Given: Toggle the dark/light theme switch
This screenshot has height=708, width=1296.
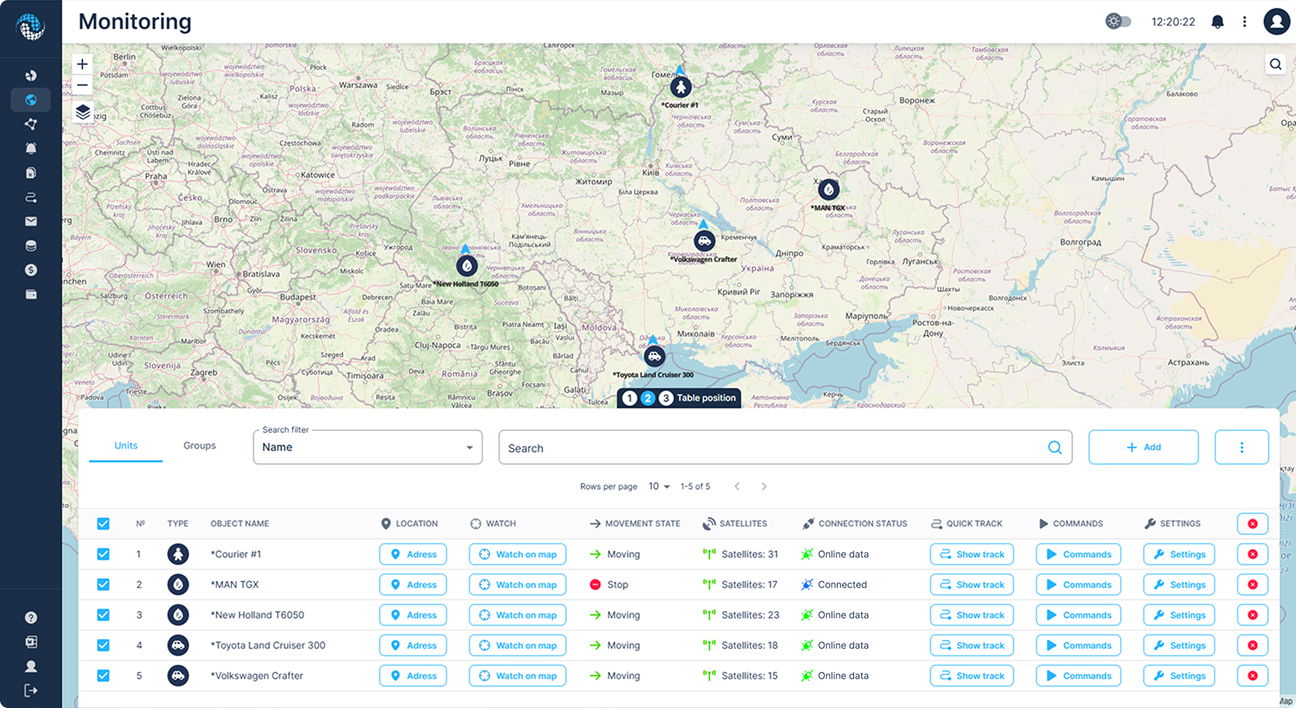Looking at the screenshot, I should coord(1118,21).
